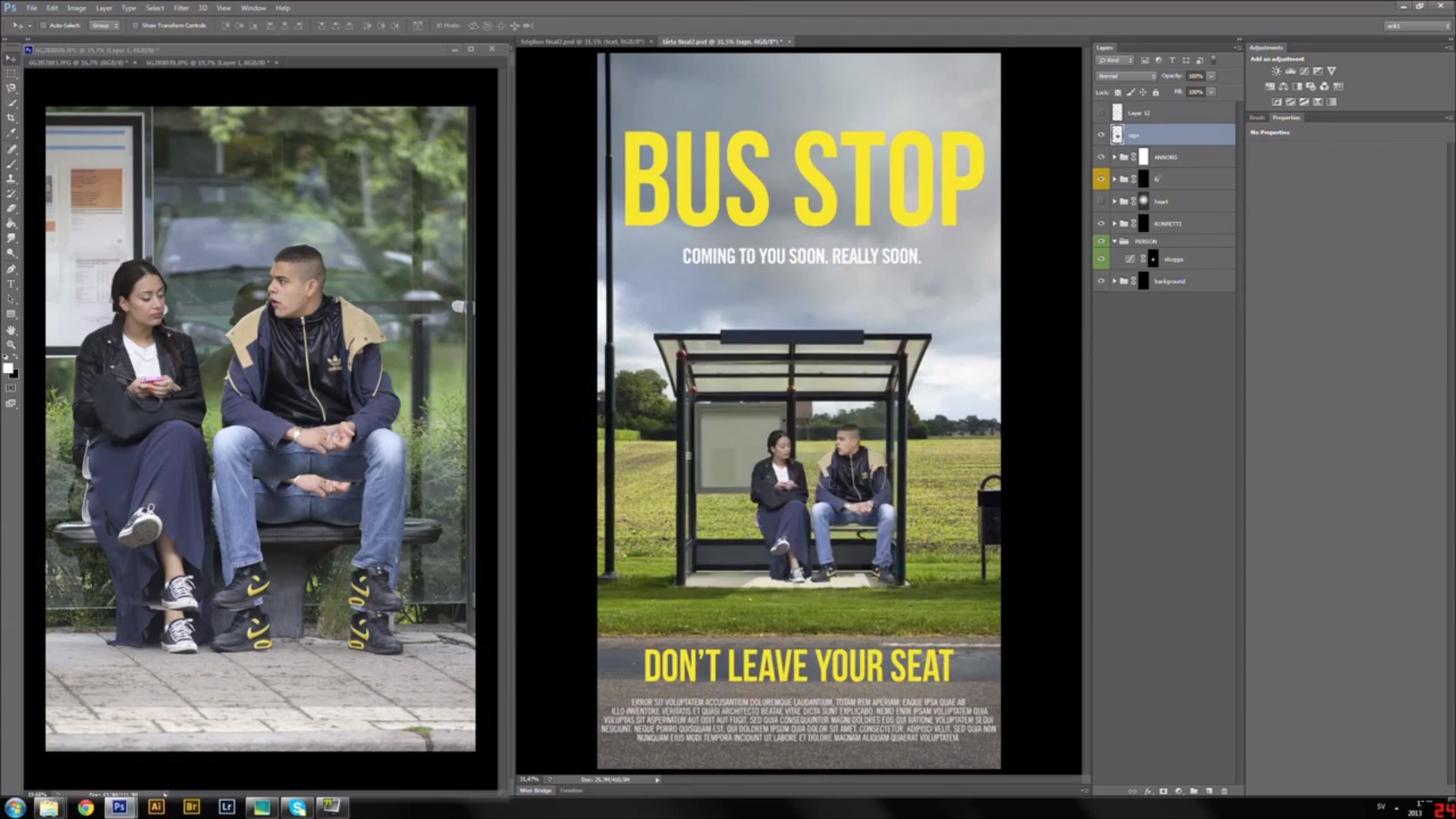
Task: Show the hidden Layer 12
Action: (1101, 113)
